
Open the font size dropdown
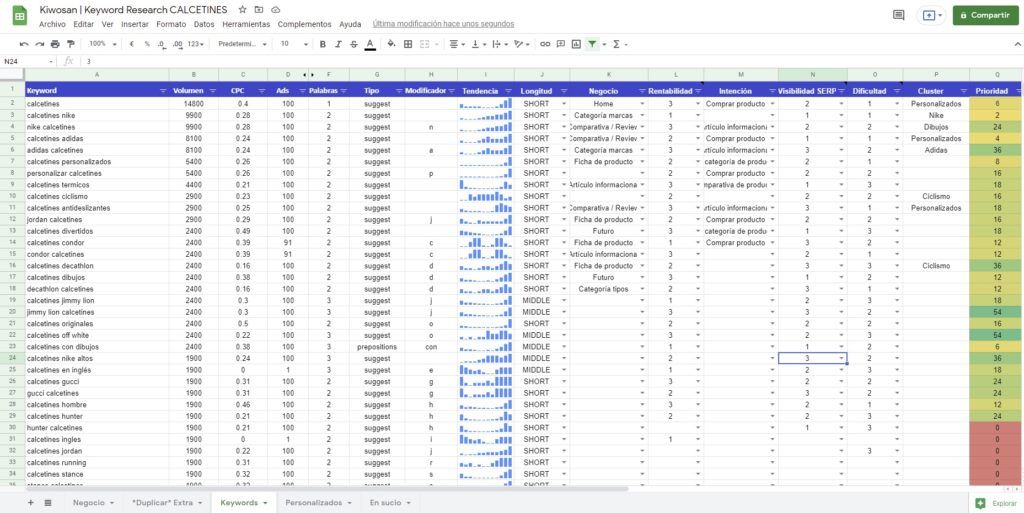pyautogui.click(x=294, y=44)
